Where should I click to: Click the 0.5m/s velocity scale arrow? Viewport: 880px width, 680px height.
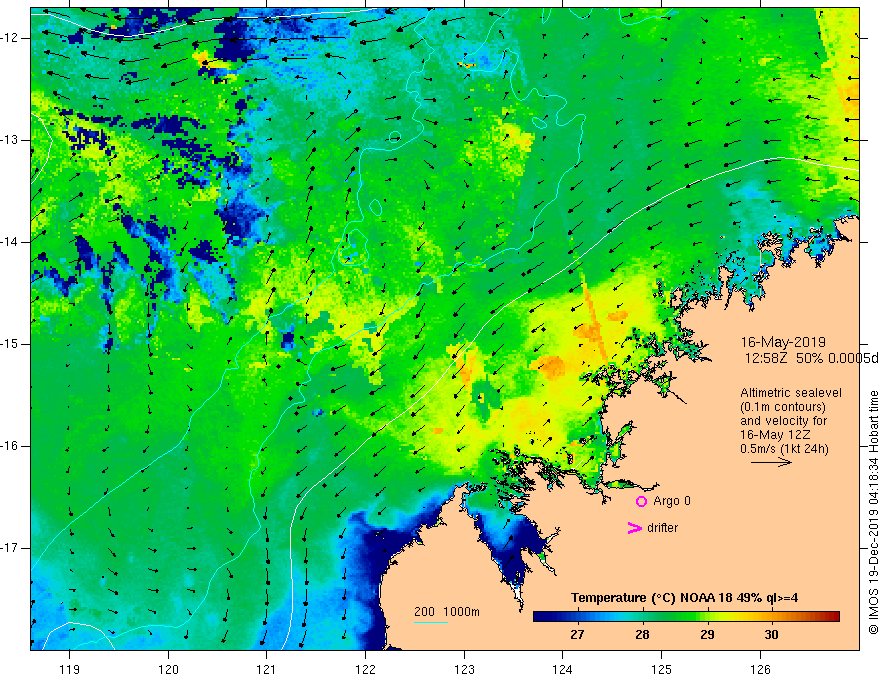[x=771, y=462]
